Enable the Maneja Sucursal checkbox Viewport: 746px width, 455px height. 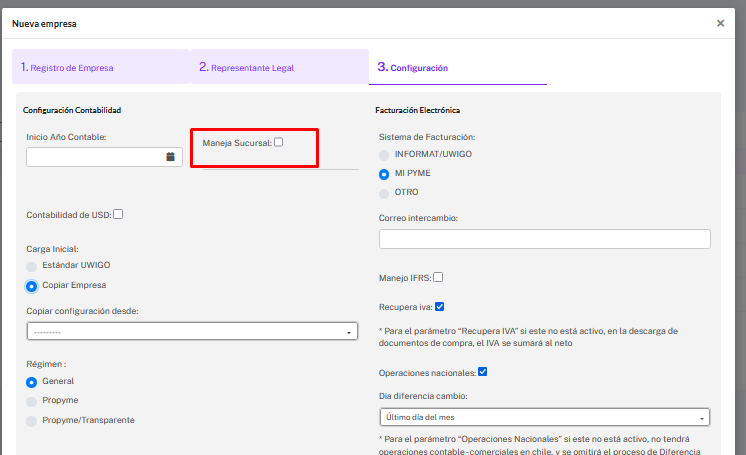point(279,142)
